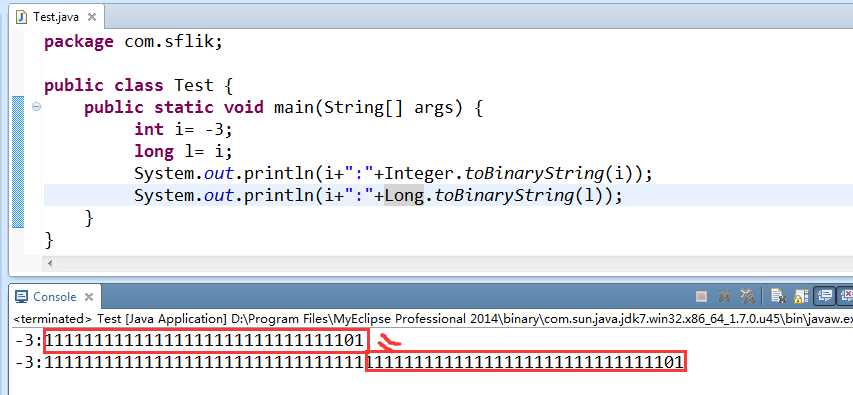Click the Console monitor icon on tab

(21, 297)
